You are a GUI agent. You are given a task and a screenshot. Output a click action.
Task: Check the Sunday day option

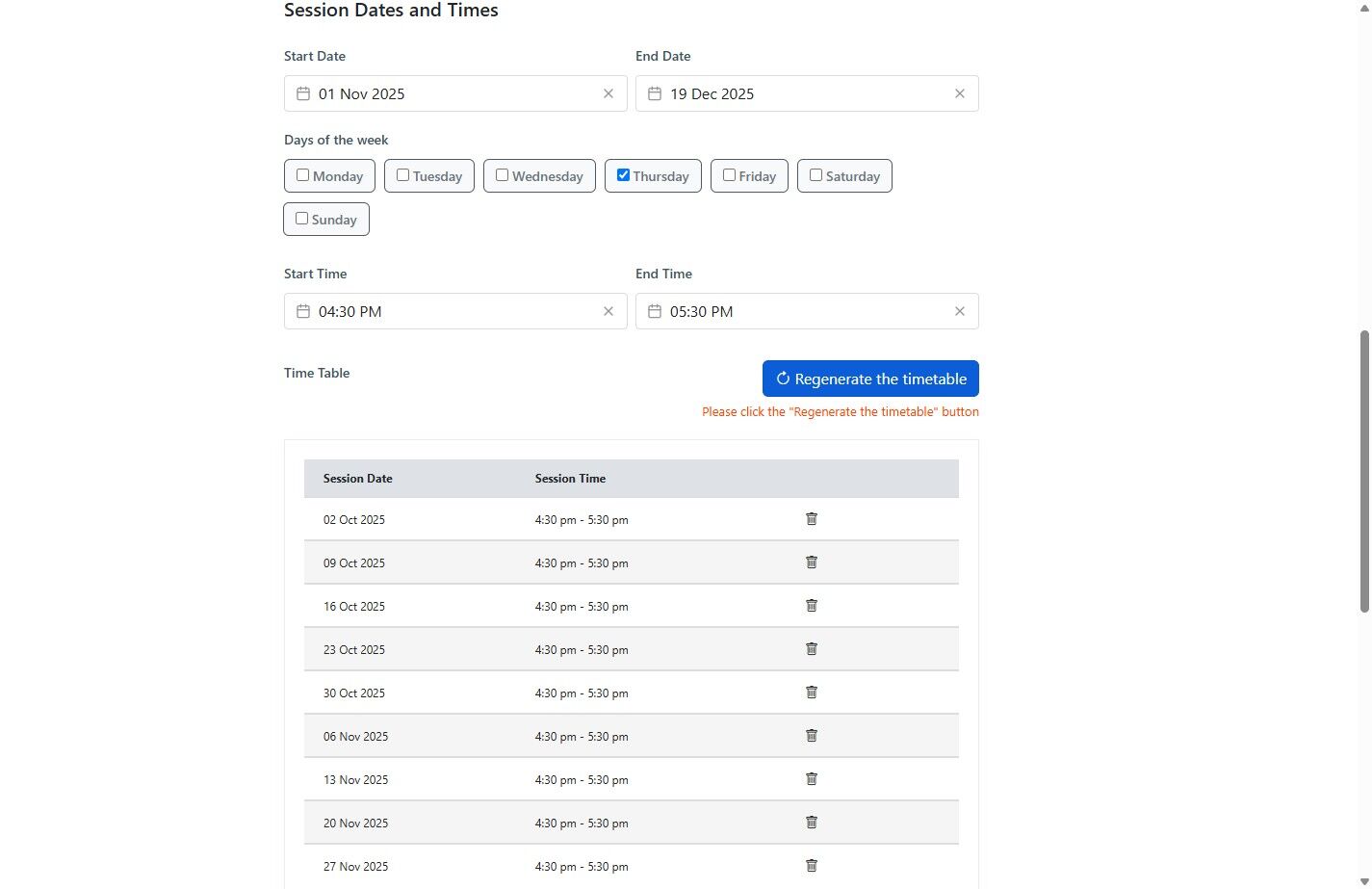click(x=302, y=219)
